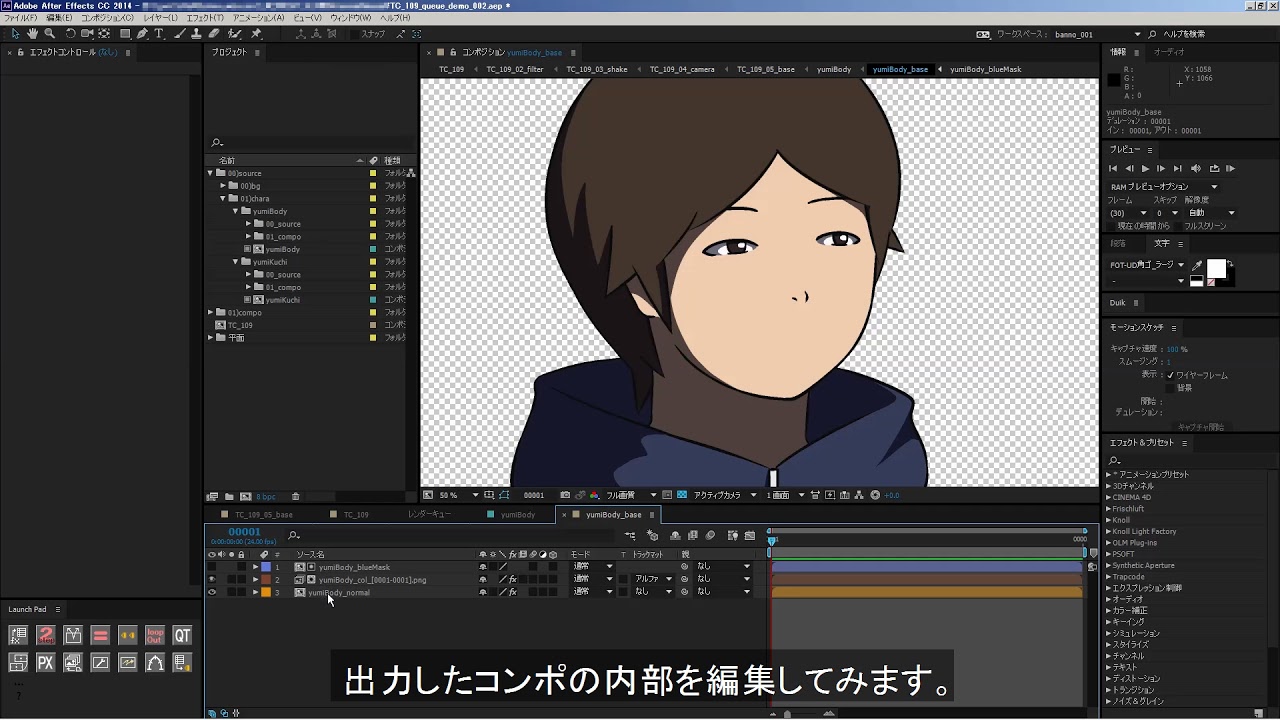This screenshot has height=720, width=1280.
Task: Open the Animation menu
Action: pyautogui.click(x=258, y=18)
